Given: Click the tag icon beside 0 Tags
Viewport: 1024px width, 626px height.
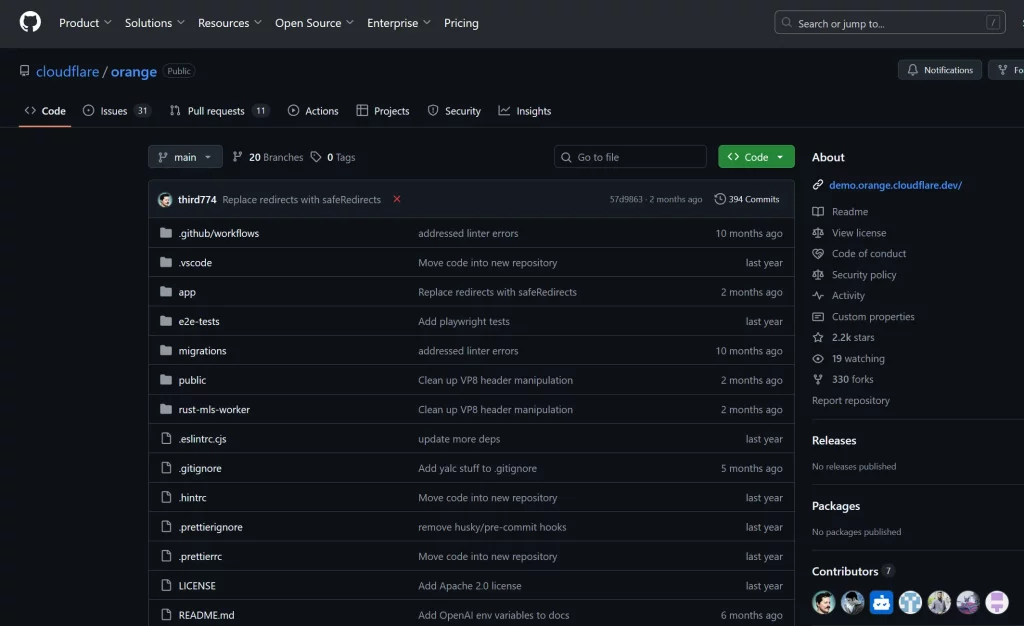Looking at the screenshot, I should point(316,157).
